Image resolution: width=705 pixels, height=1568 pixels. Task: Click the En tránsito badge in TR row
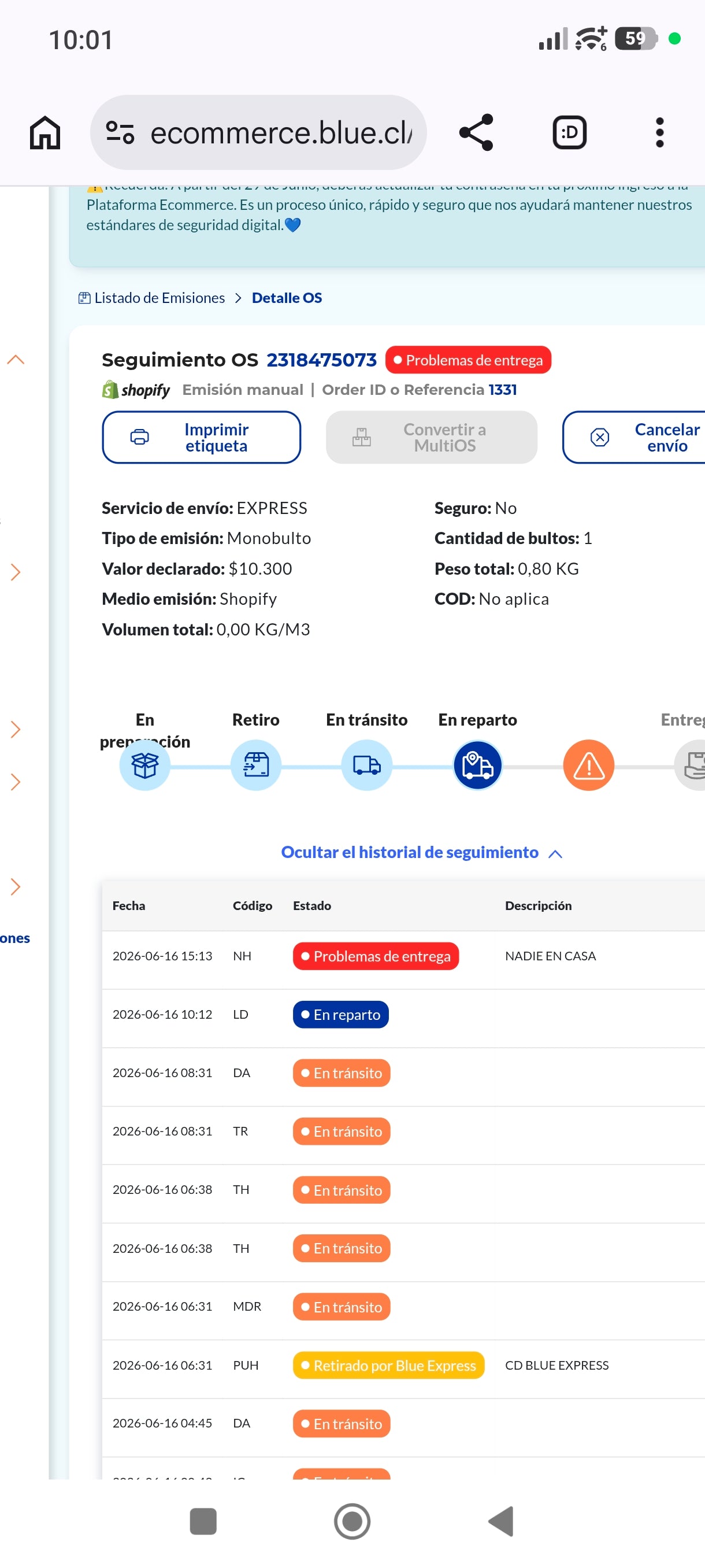point(342,1131)
